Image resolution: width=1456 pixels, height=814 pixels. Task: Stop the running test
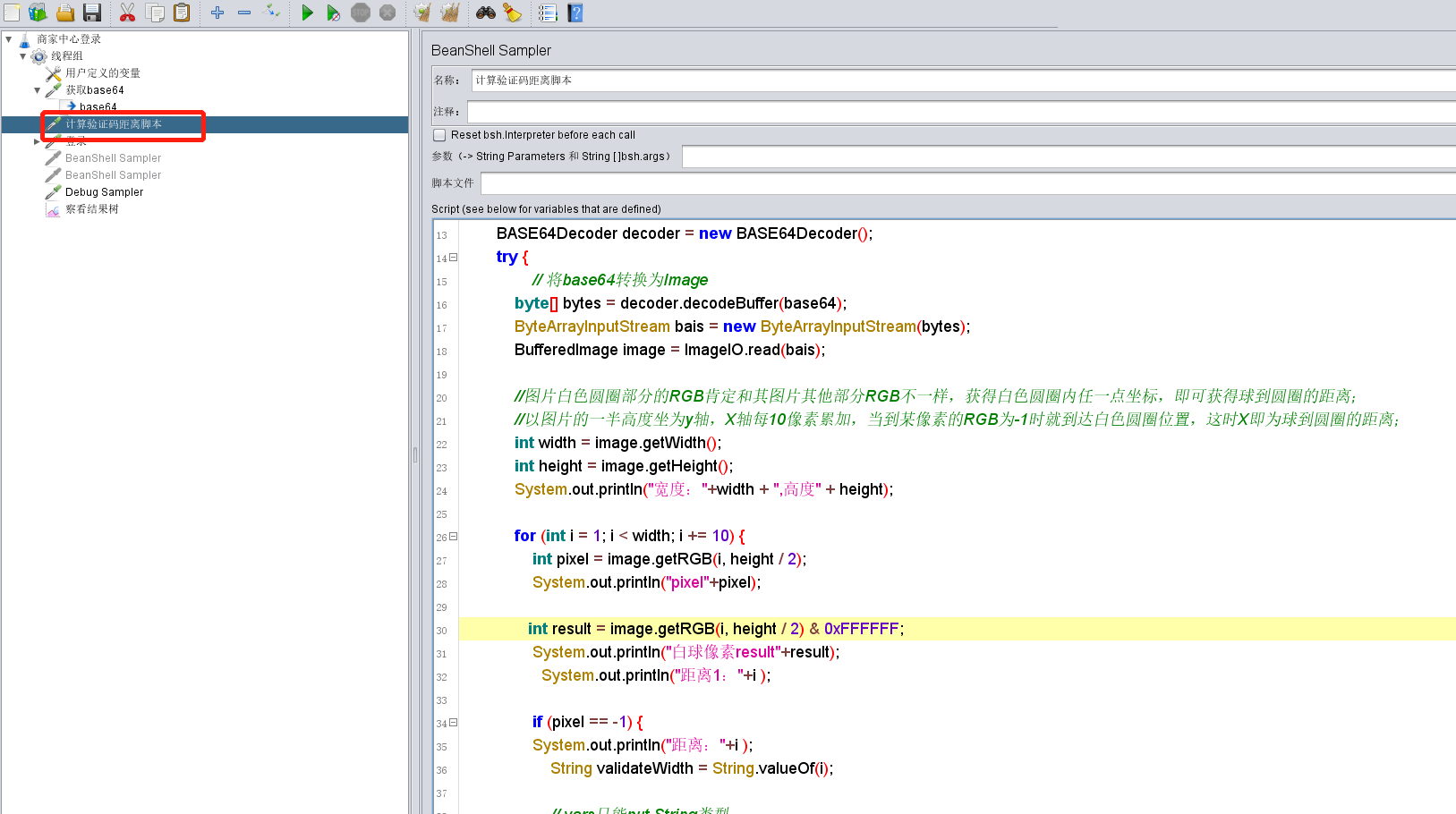[359, 12]
